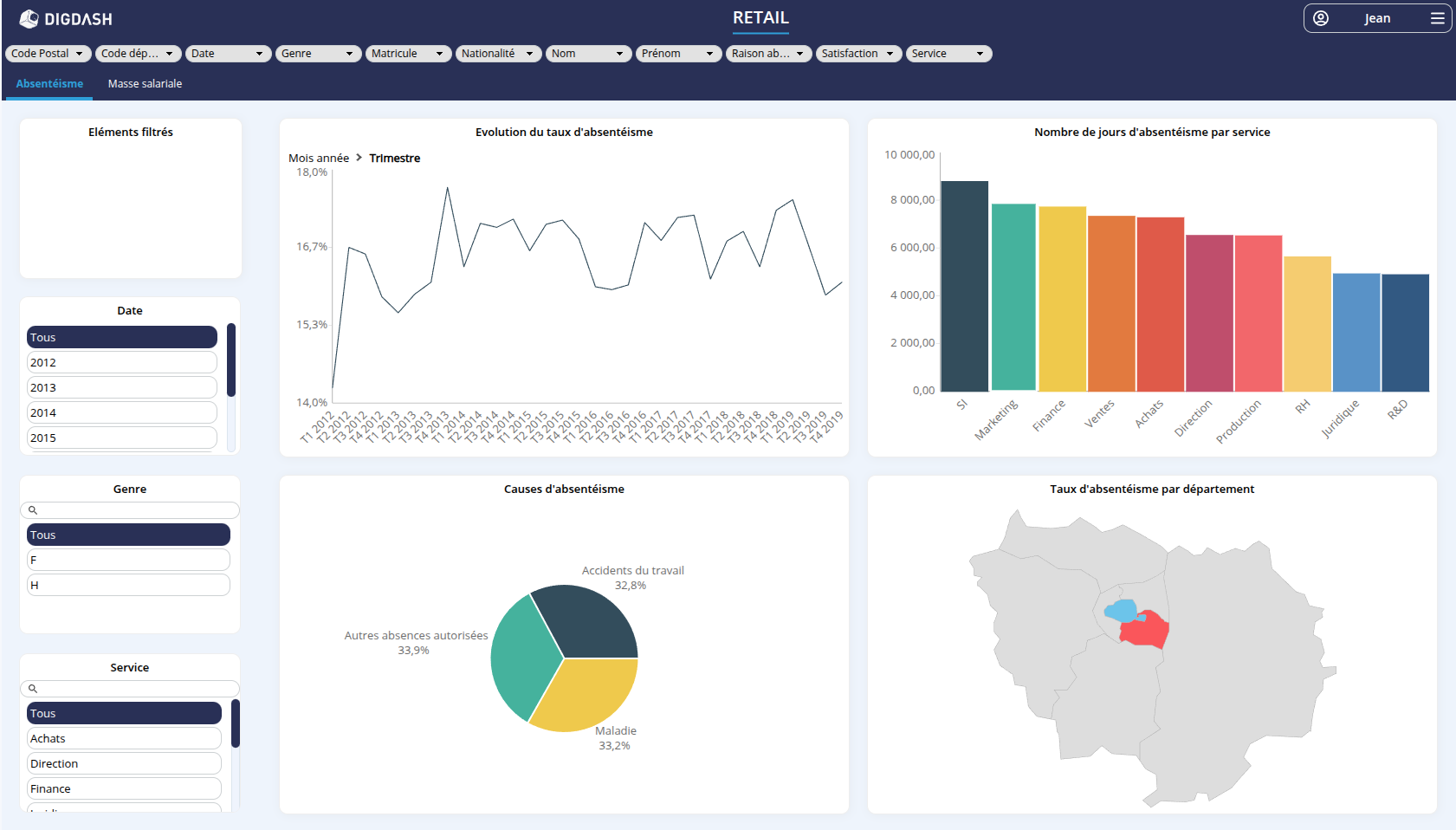
Task: Click the Mois année breadcrumb link
Action: point(319,158)
